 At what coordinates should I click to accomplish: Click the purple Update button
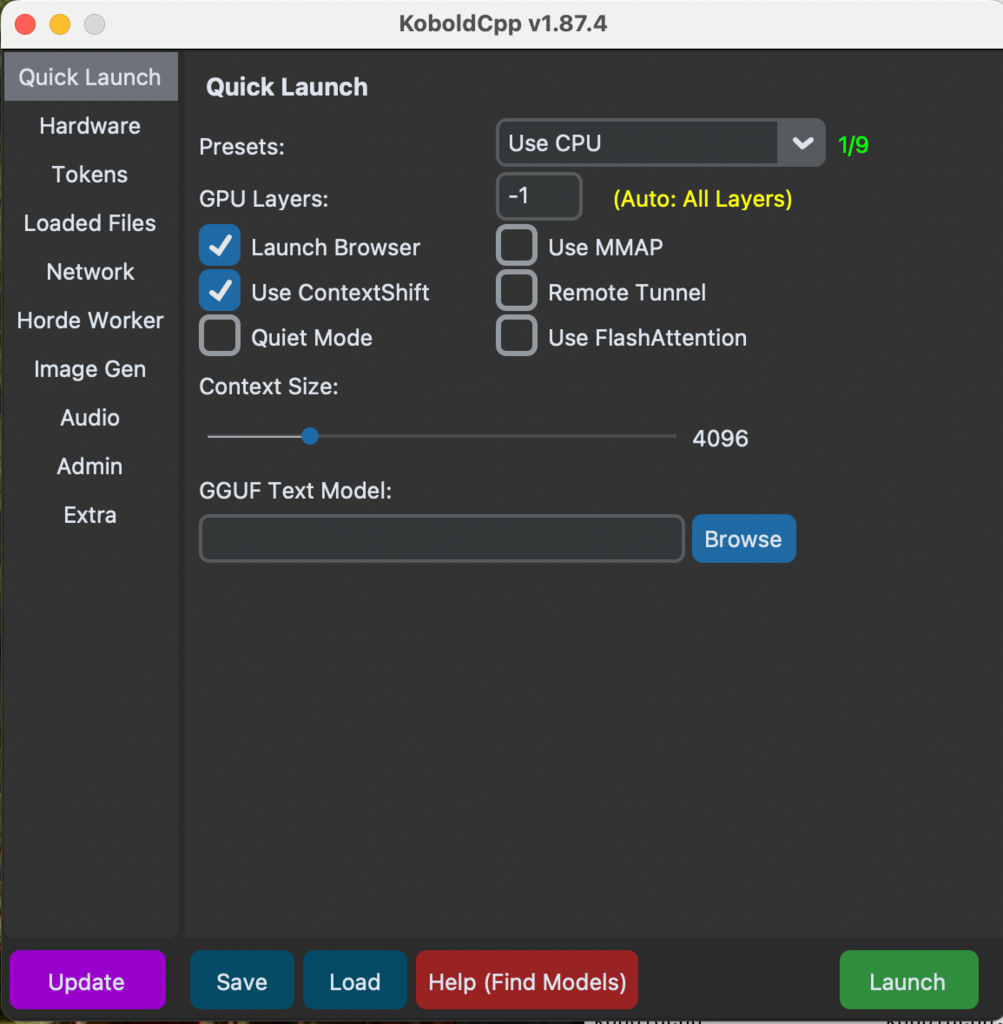(x=88, y=980)
